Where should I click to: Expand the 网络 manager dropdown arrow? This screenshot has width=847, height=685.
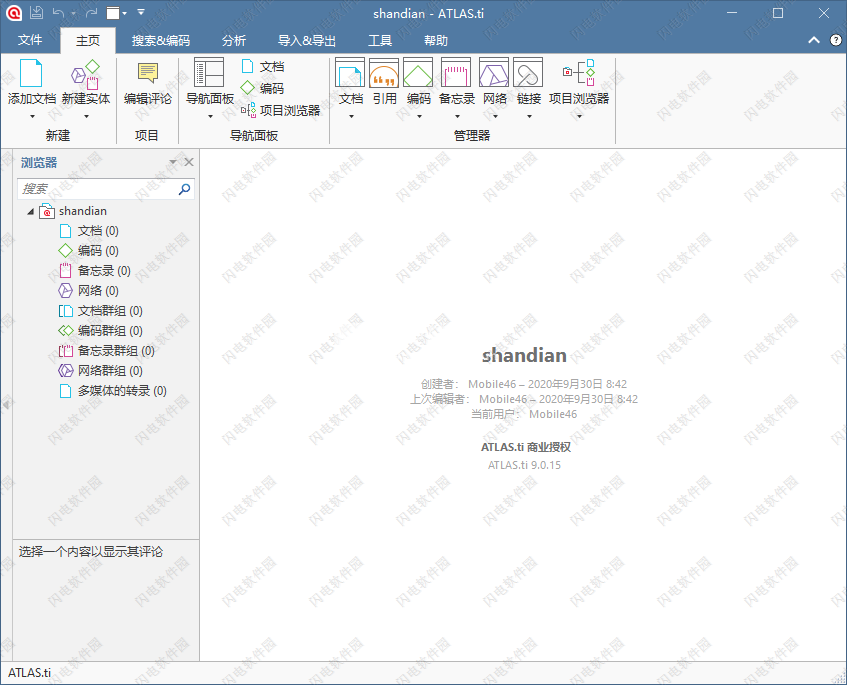coord(495,116)
